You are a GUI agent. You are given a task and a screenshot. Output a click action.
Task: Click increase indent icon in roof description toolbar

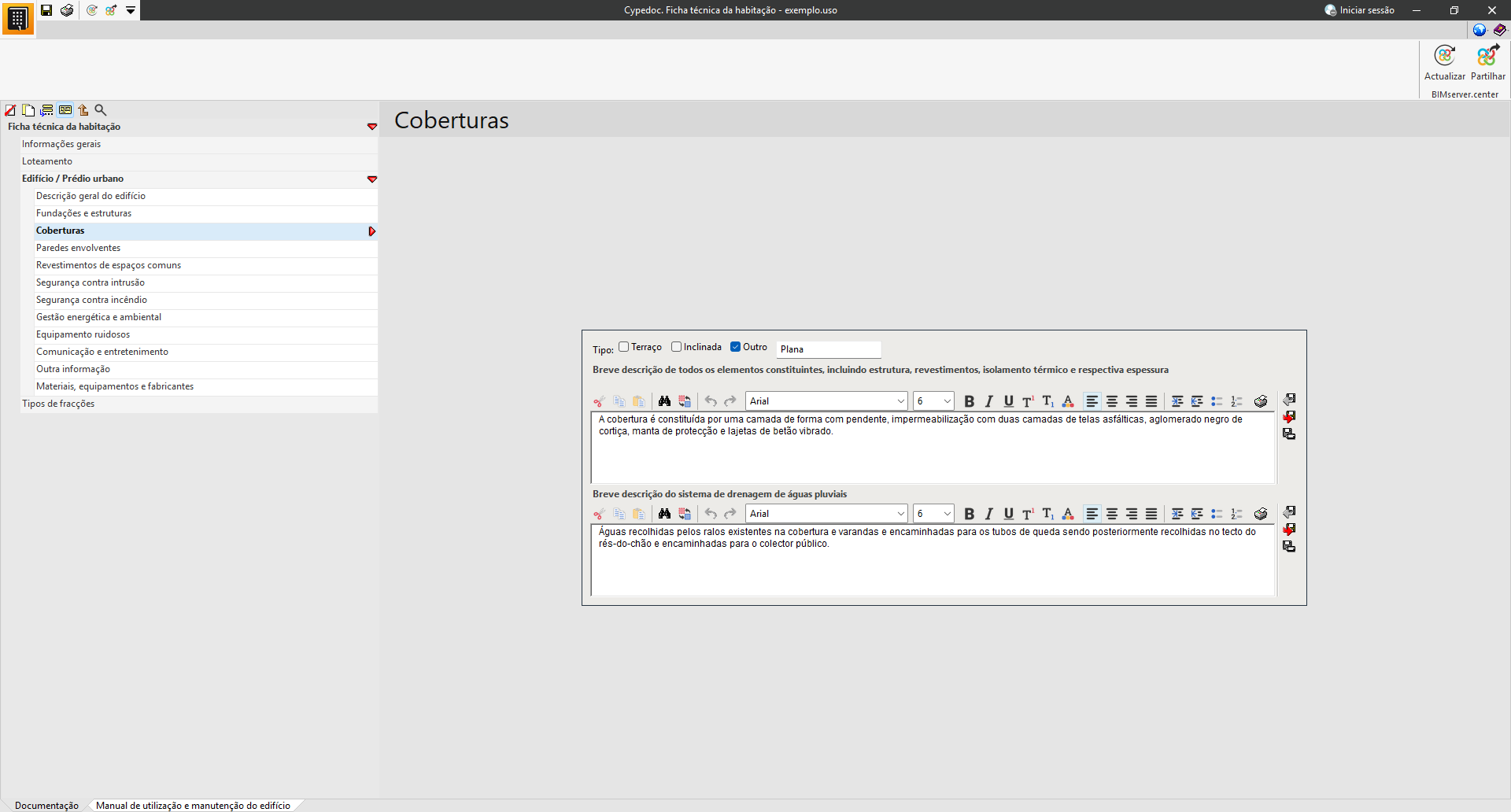(x=1177, y=401)
